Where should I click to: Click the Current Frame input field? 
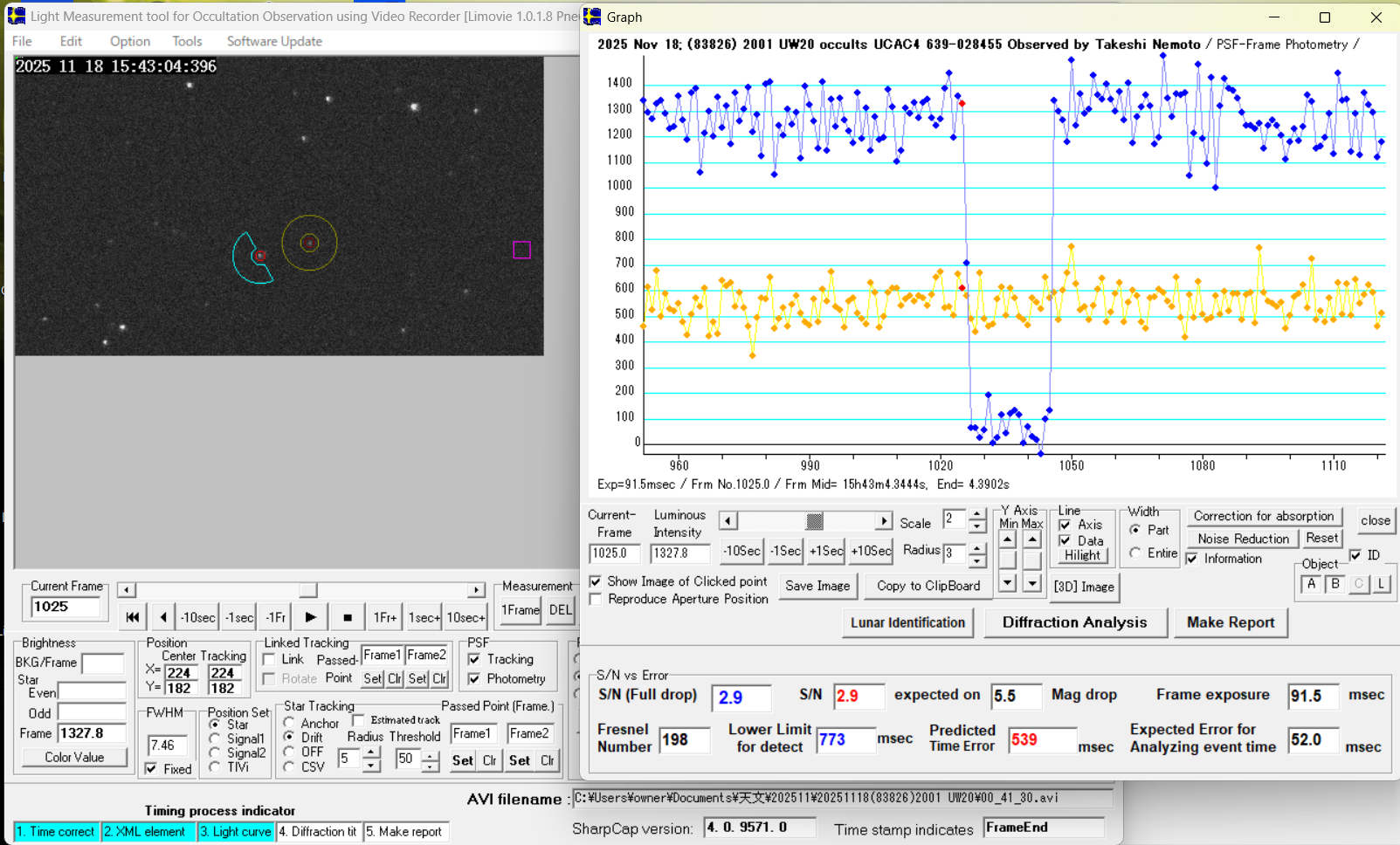(66, 607)
